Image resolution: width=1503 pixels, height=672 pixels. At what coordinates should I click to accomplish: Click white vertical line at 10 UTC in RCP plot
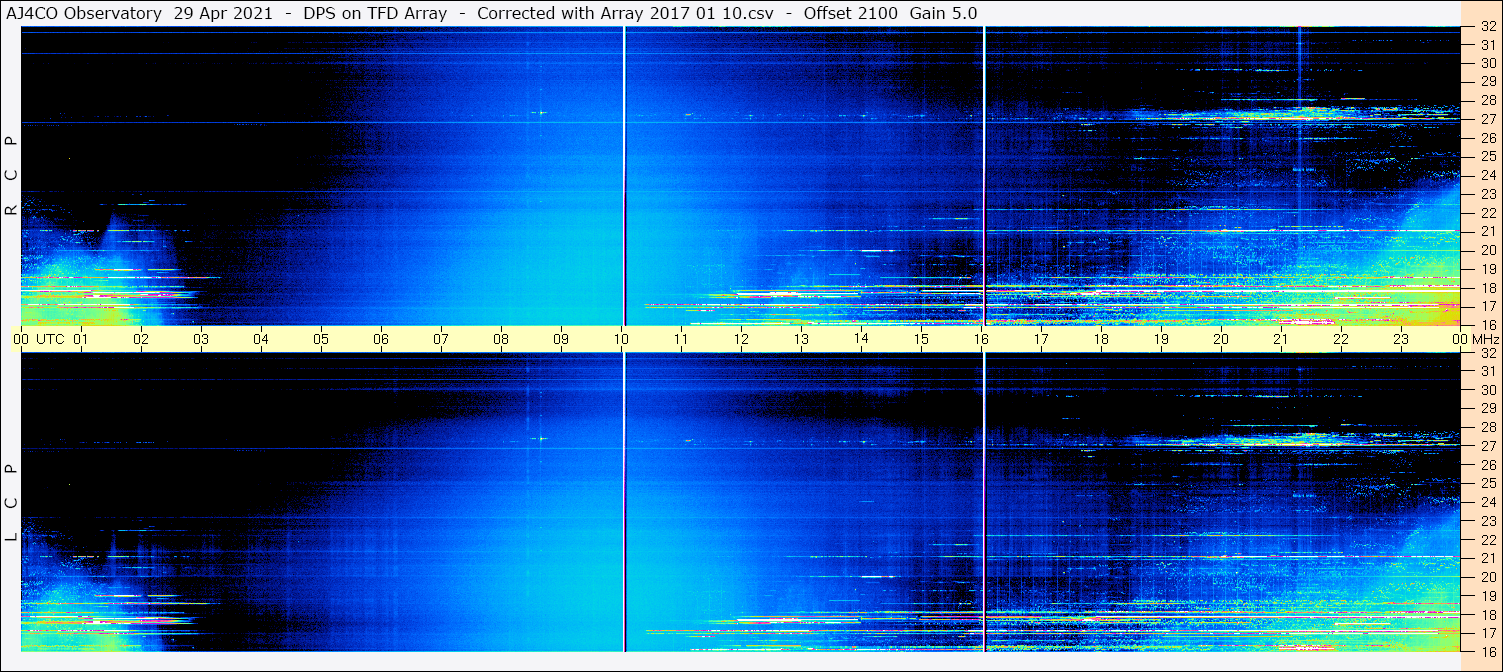(624, 150)
